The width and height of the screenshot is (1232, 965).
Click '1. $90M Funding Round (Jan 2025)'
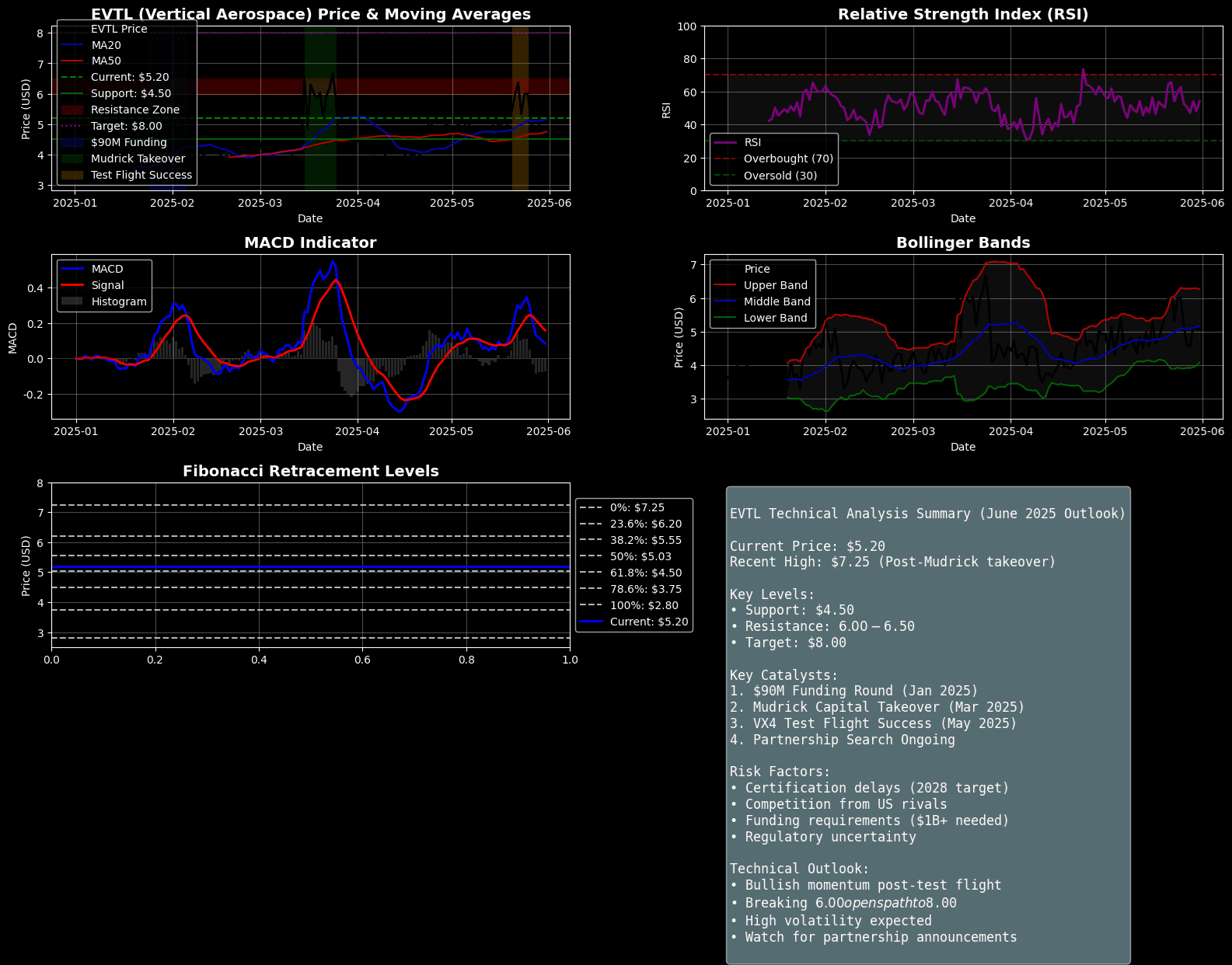(854, 691)
